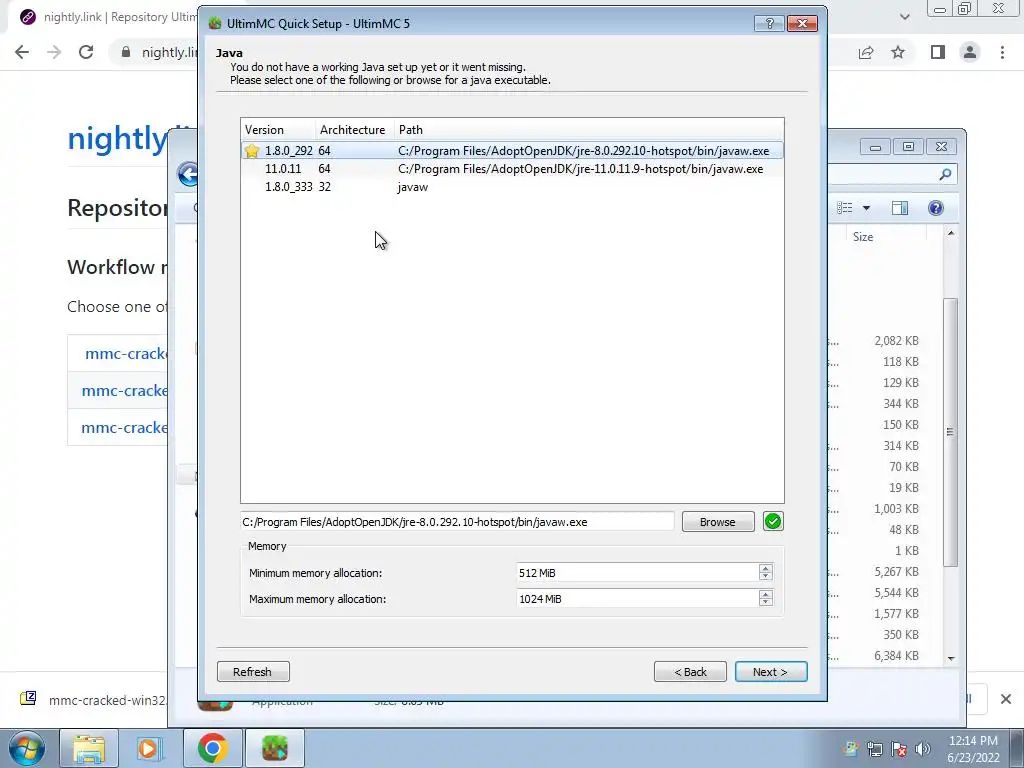Click the Chrome tab search chevron
Screen dimensions: 1024x768
[x=904, y=17]
